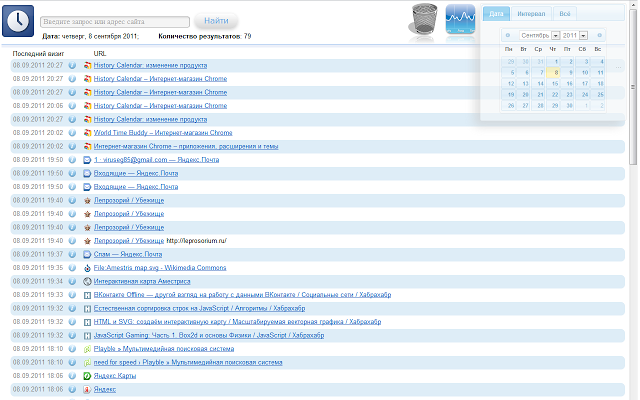Click info icon in File:Amestris map row

coord(72,268)
